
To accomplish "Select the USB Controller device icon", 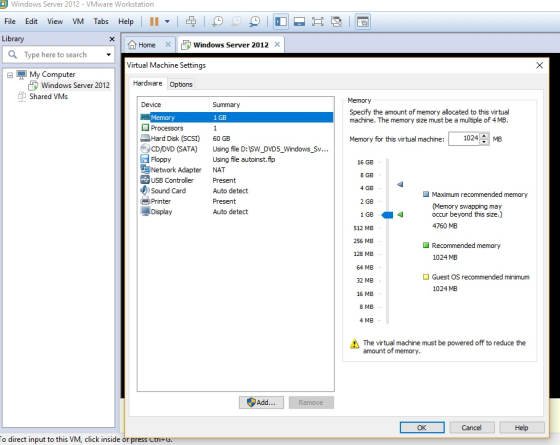I will pos(145,180).
